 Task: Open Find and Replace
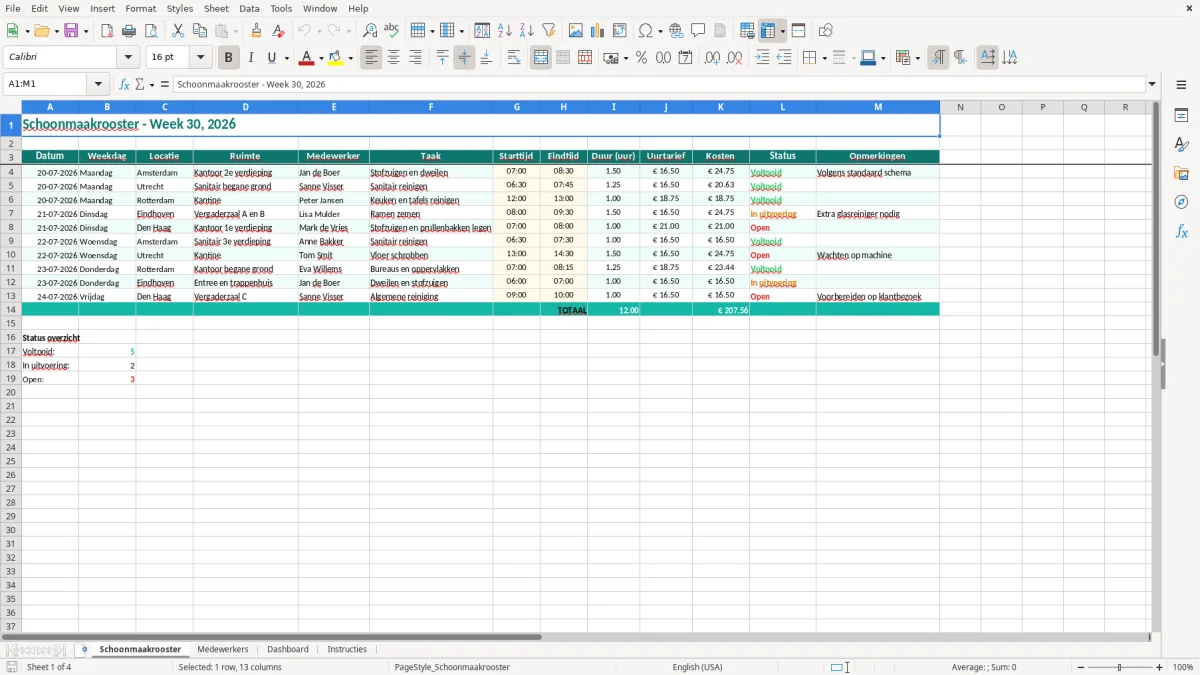(370, 31)
